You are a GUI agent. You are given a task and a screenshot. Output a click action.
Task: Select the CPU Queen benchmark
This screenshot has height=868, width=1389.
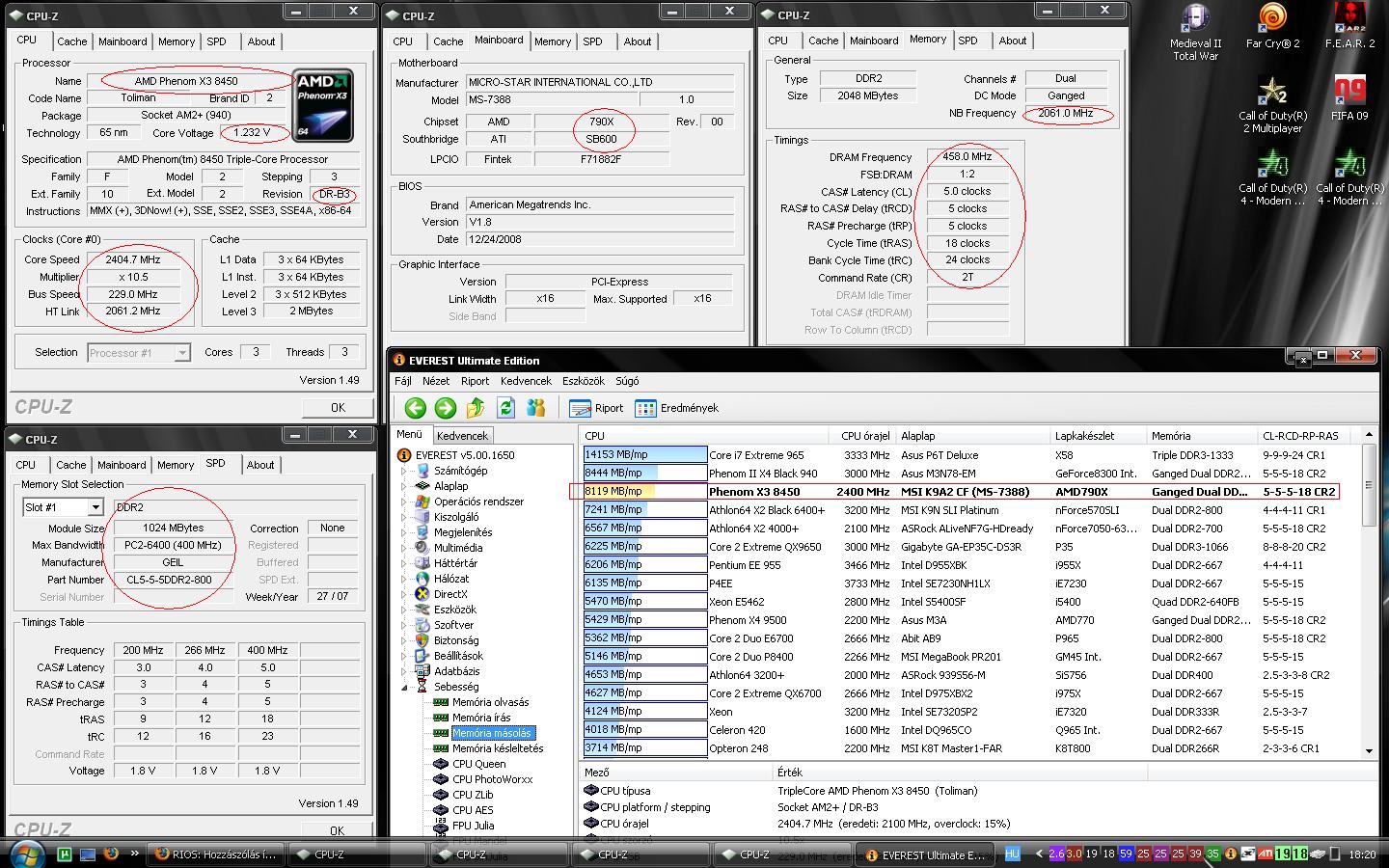pyautogui.click(x=478, y=764)
